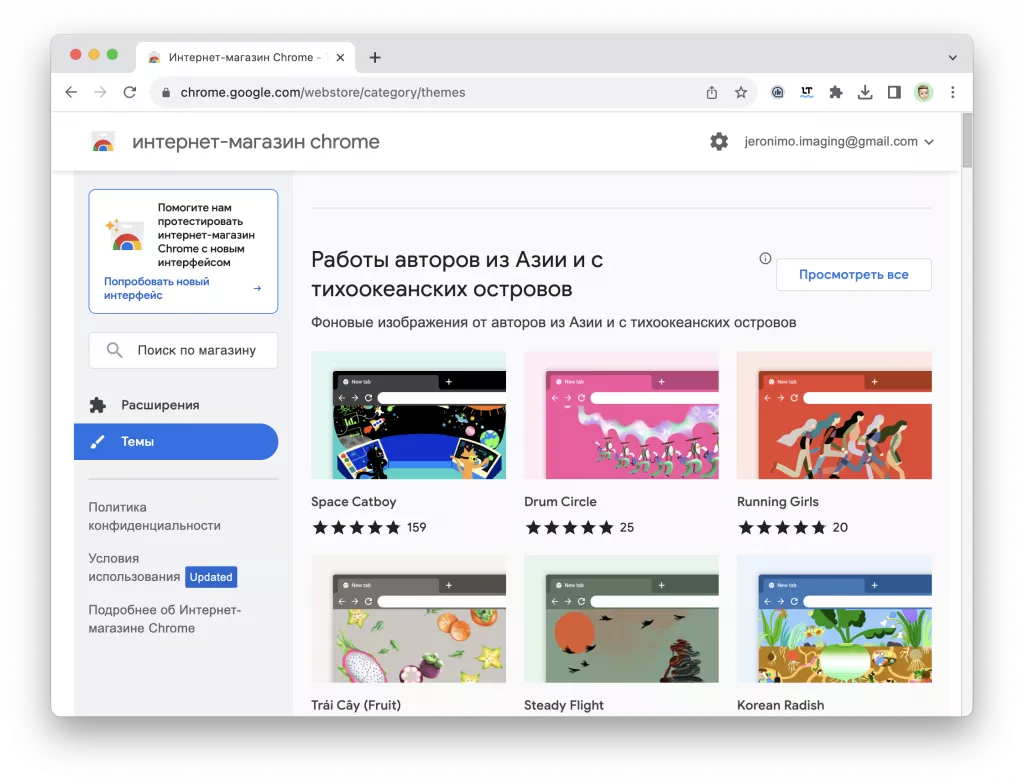Open the Extensions puzzle piece menu
This screenshot has width=1024, height=784.
point(836,92)
